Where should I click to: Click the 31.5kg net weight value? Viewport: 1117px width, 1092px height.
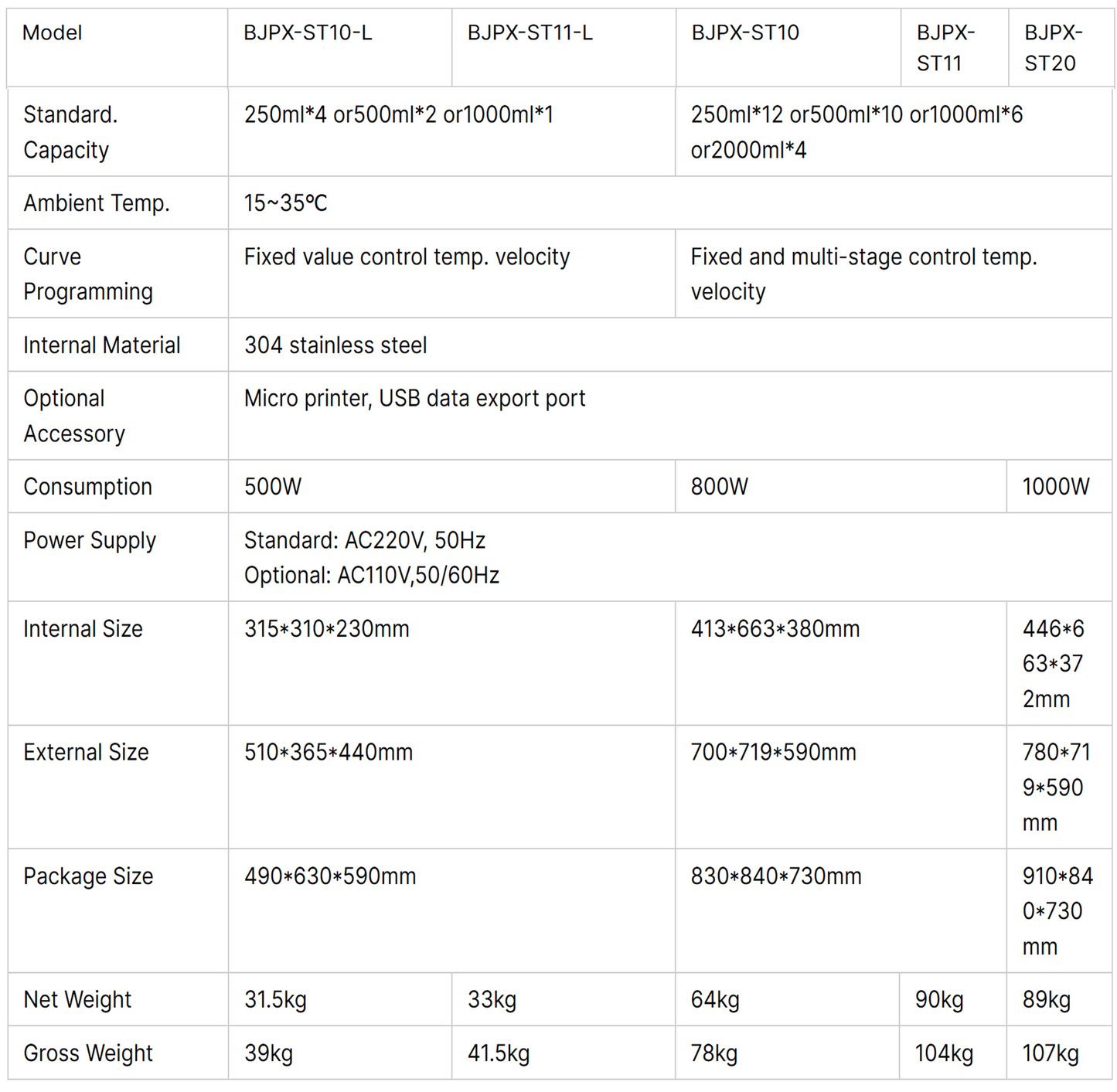coord(276,1000)
